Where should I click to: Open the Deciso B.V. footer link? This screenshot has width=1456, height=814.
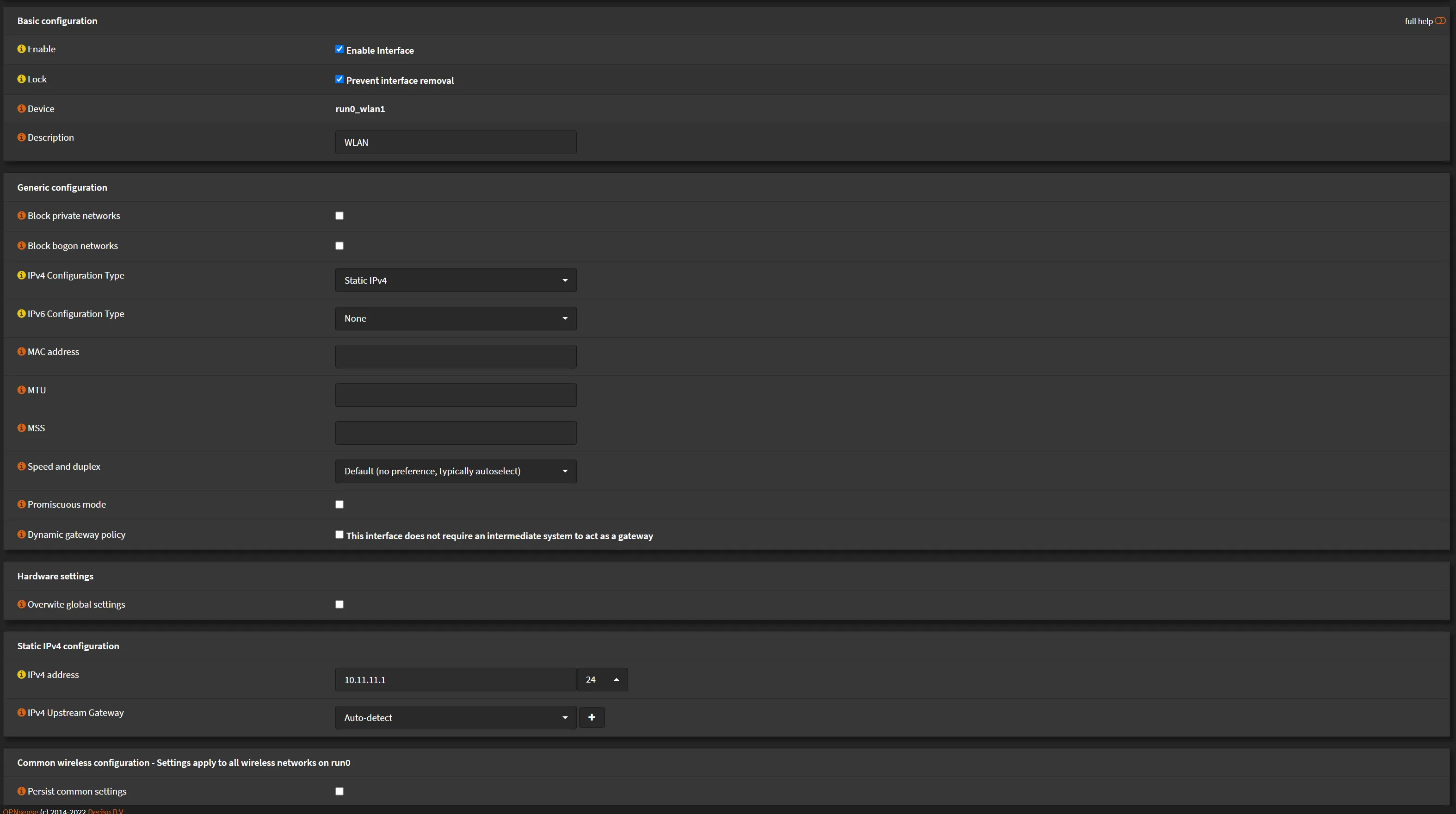click(106, 811)
